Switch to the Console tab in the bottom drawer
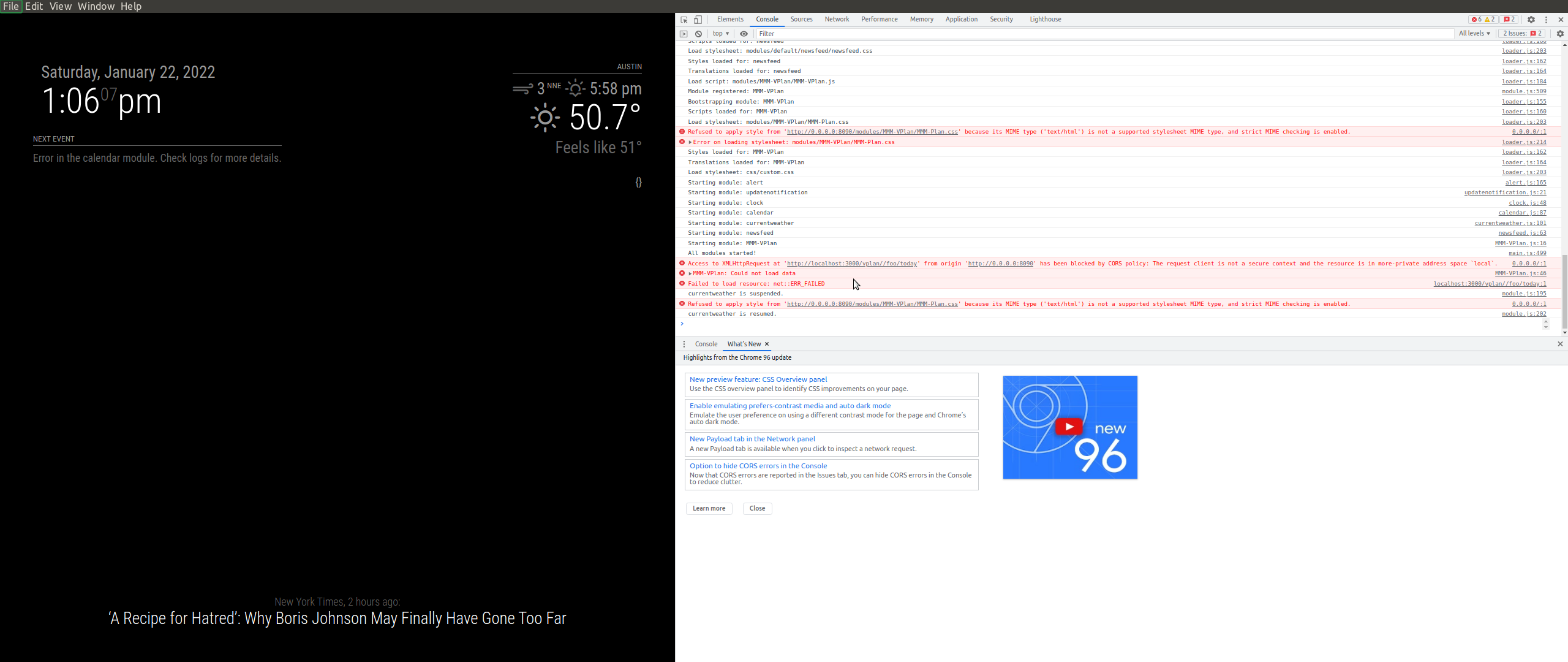The height and width of the screenshot is (662, 1568). click(706, 344)
